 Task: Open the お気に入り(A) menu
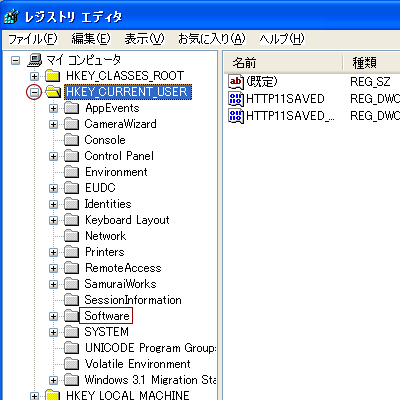[x=212, y=39]
